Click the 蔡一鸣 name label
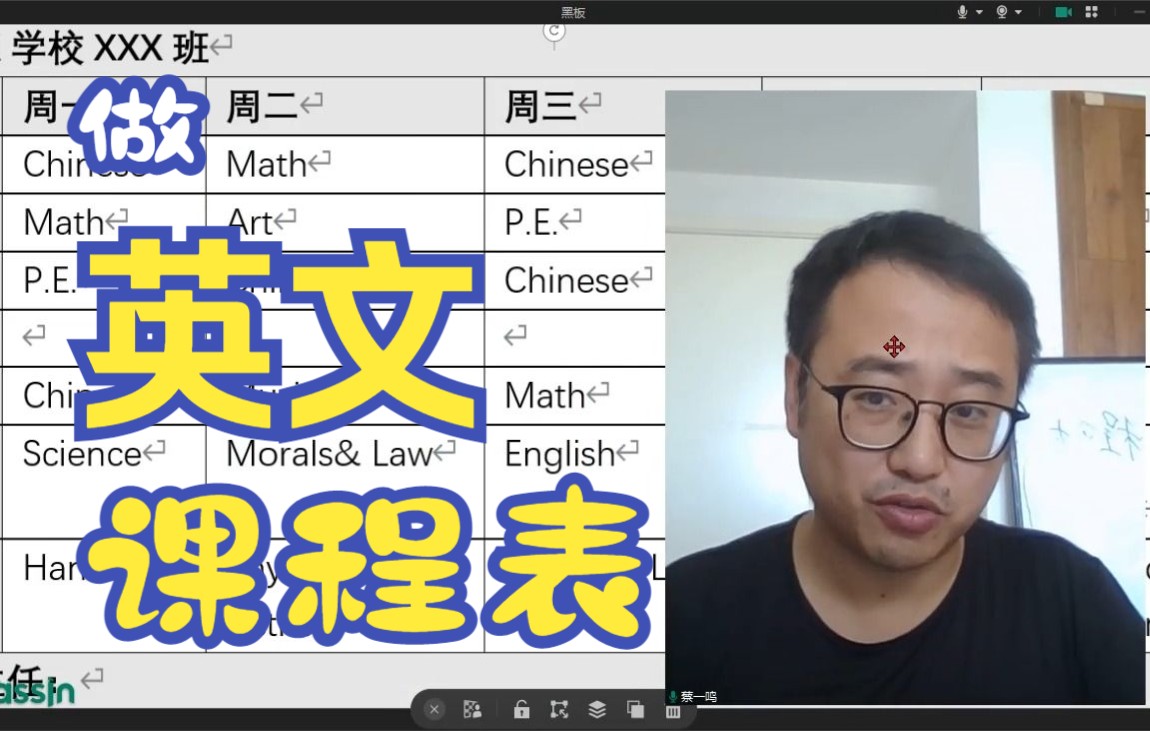 697,698
